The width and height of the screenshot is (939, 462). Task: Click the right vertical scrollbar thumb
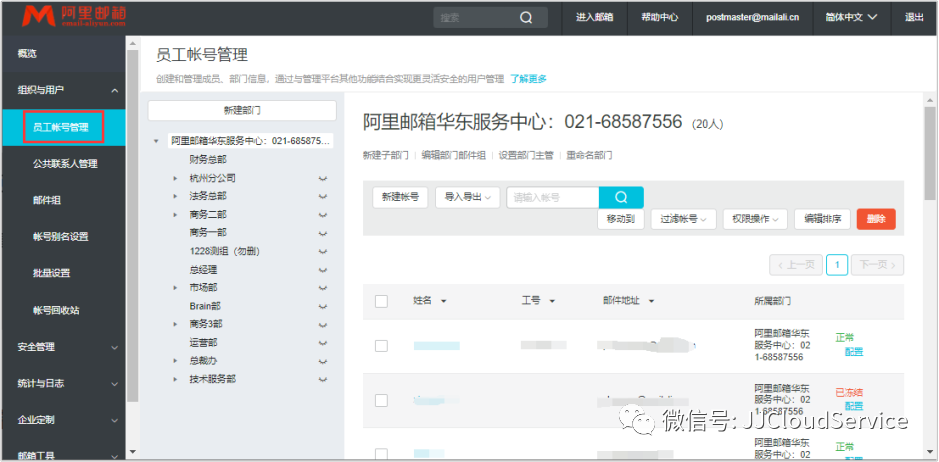pyautogui.click(x=929, y=153)
